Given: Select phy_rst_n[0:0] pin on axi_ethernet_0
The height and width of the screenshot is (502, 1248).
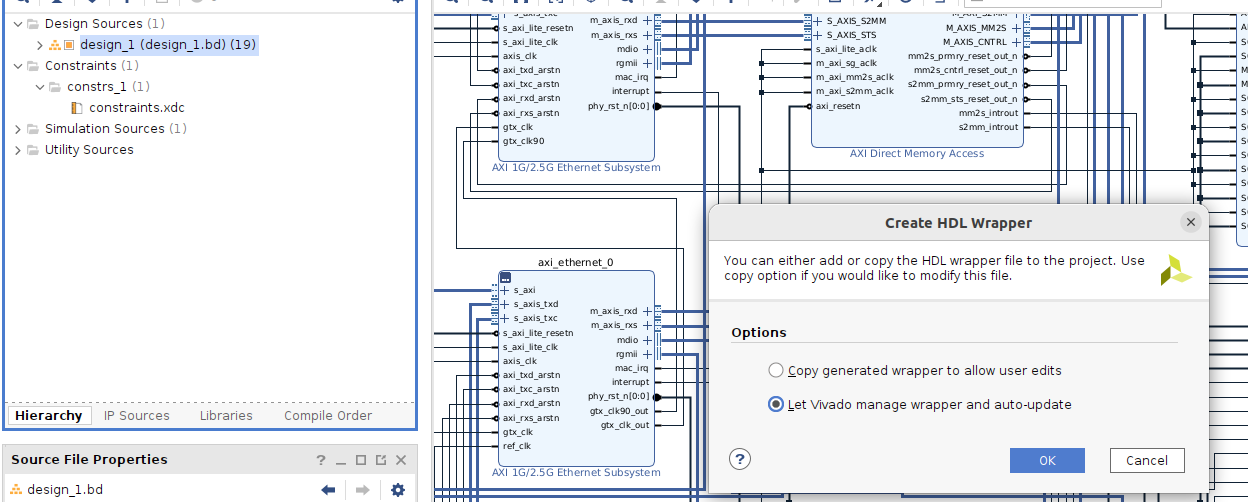Looking at the screenshot, I should [x=619, y=397].
